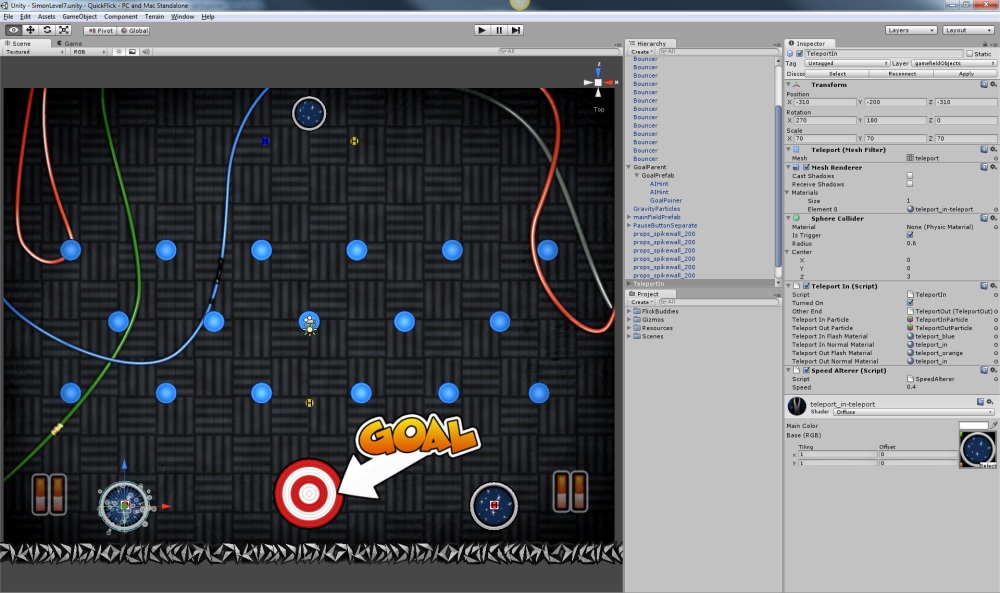Open the Layer dropdown (gamefieldObjects)
The height and width of the screenshot is (593, 1000).
[x=954, y=63]
